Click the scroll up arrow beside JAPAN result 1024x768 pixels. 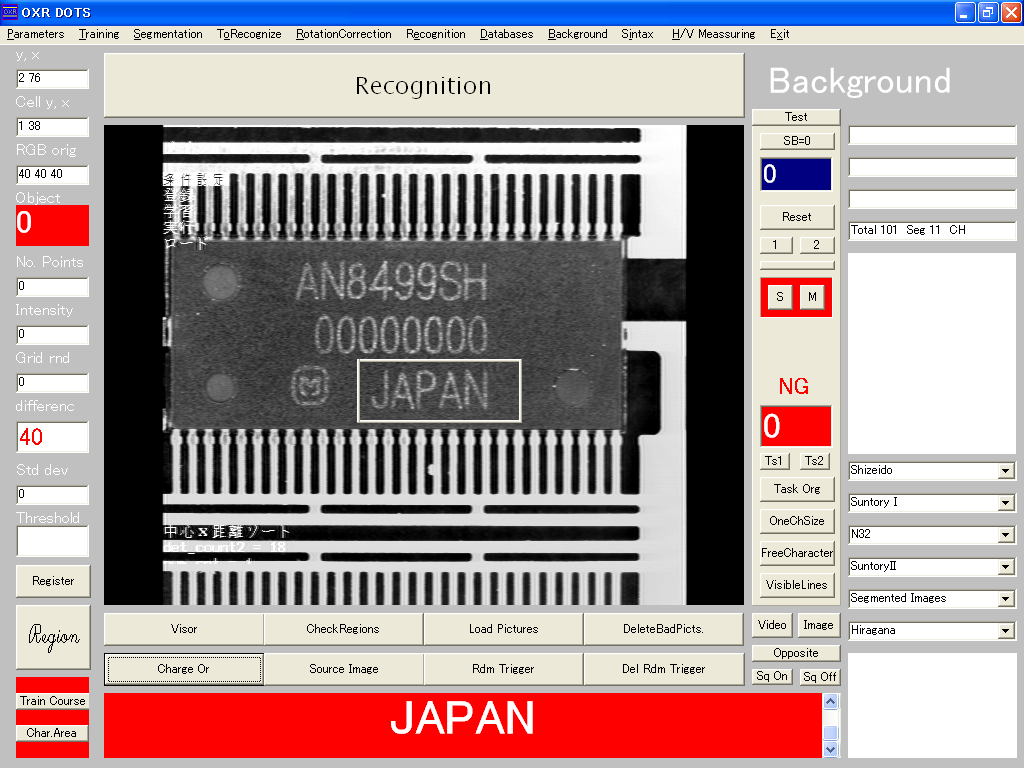830,701
